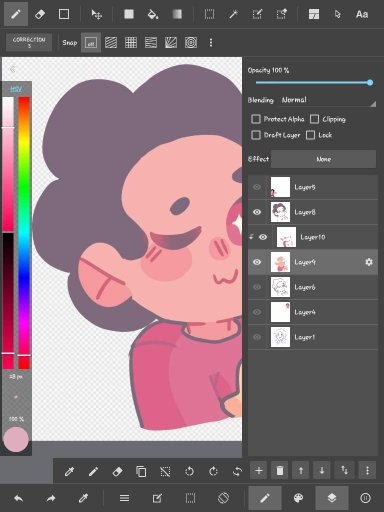The height and width of the screenshot is (512, 384).
Task: Enable the Protect Alpha checkbox
Action: click(x=256, y=119)
